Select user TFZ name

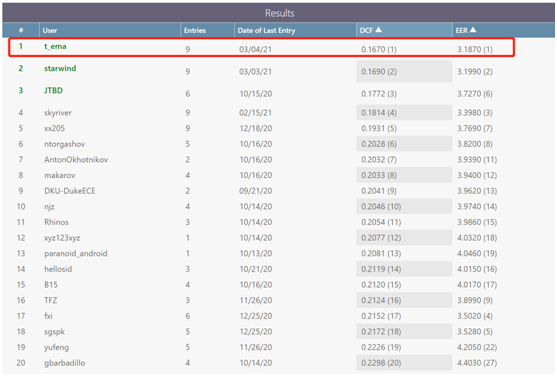click(50, 300)
